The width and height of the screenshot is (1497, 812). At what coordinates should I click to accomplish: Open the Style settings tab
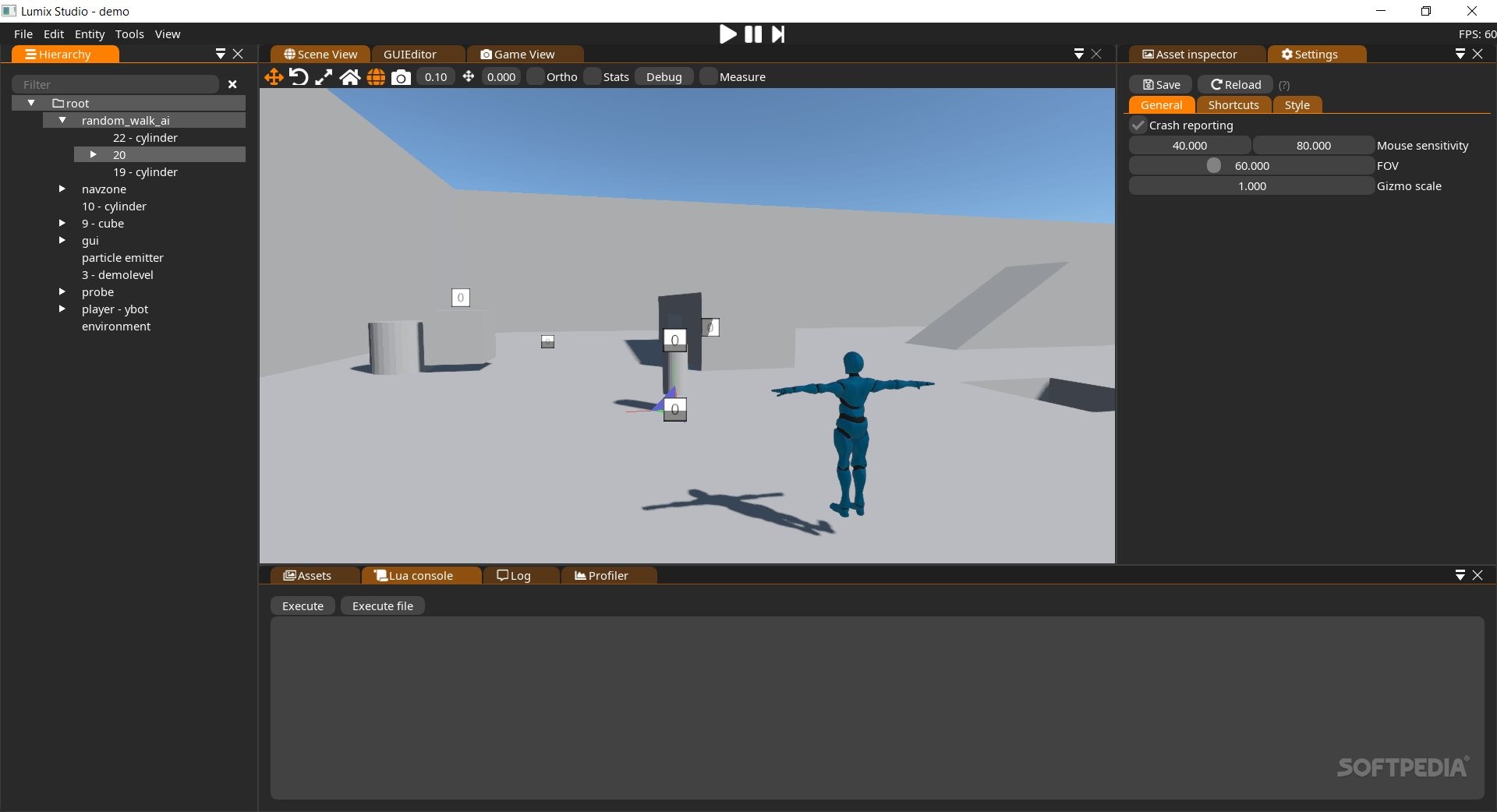(1297, 105)
